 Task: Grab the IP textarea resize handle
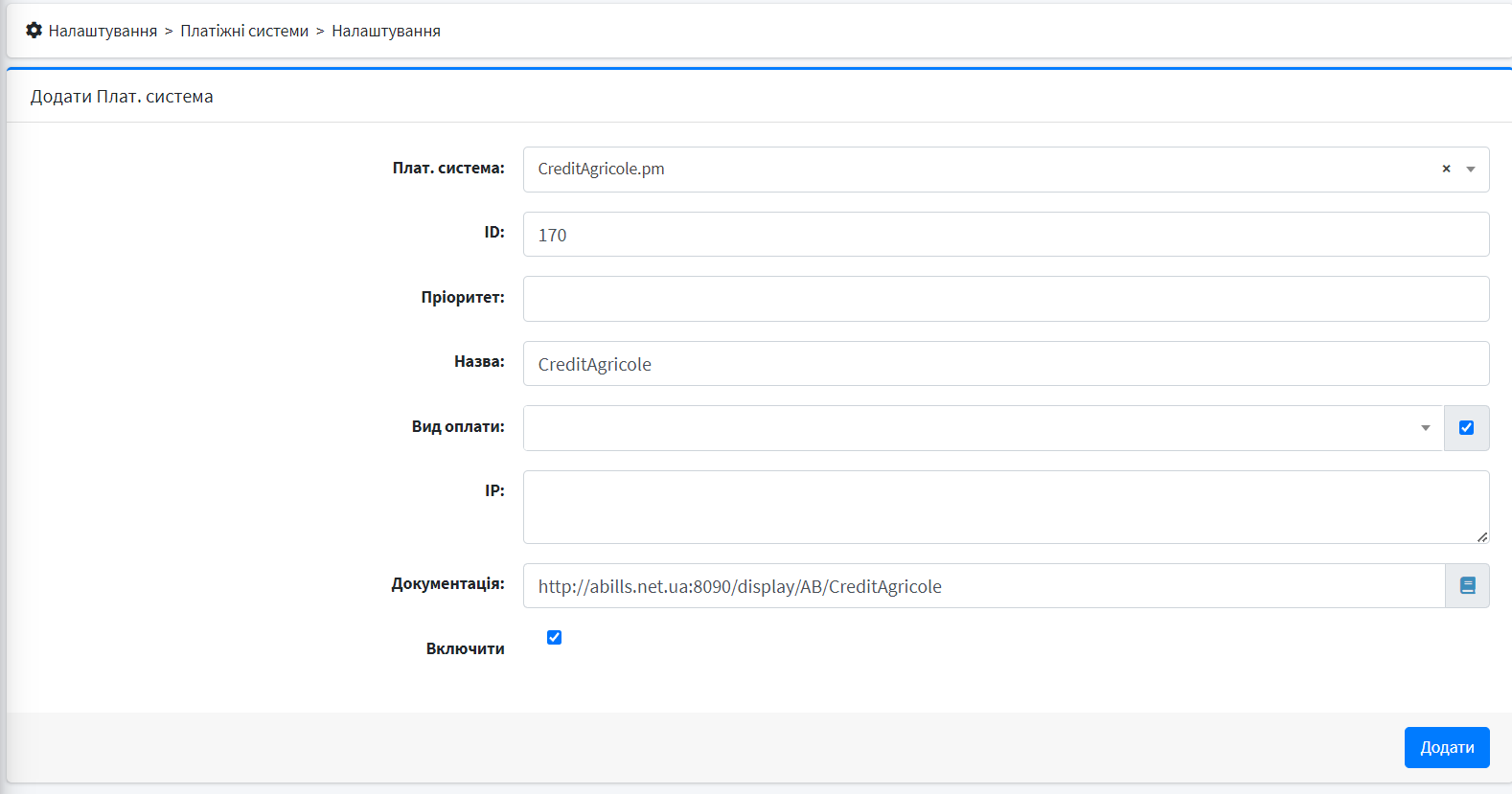(x=1482, y=536)
